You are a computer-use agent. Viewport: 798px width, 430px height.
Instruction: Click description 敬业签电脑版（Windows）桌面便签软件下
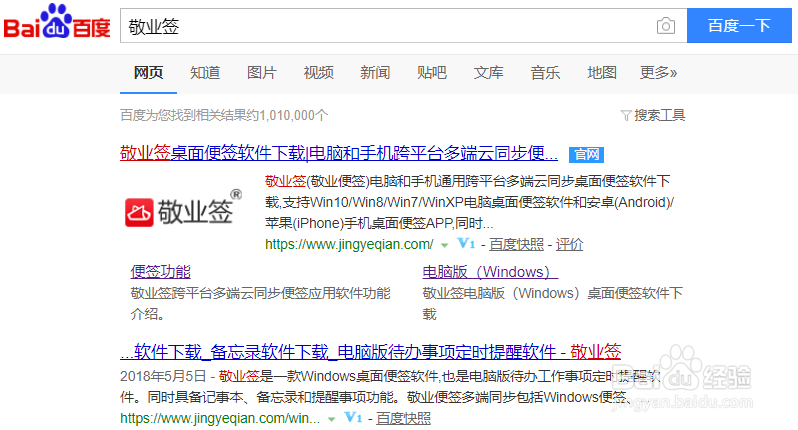[553, 293]
